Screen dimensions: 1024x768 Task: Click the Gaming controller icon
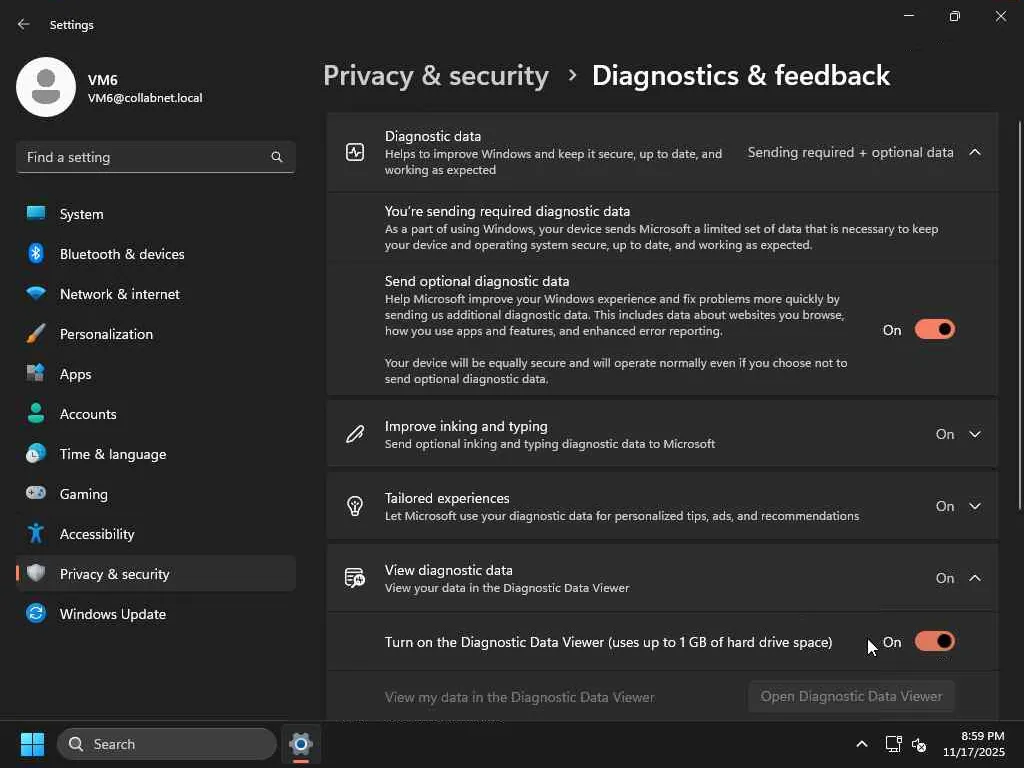(36, 494)
